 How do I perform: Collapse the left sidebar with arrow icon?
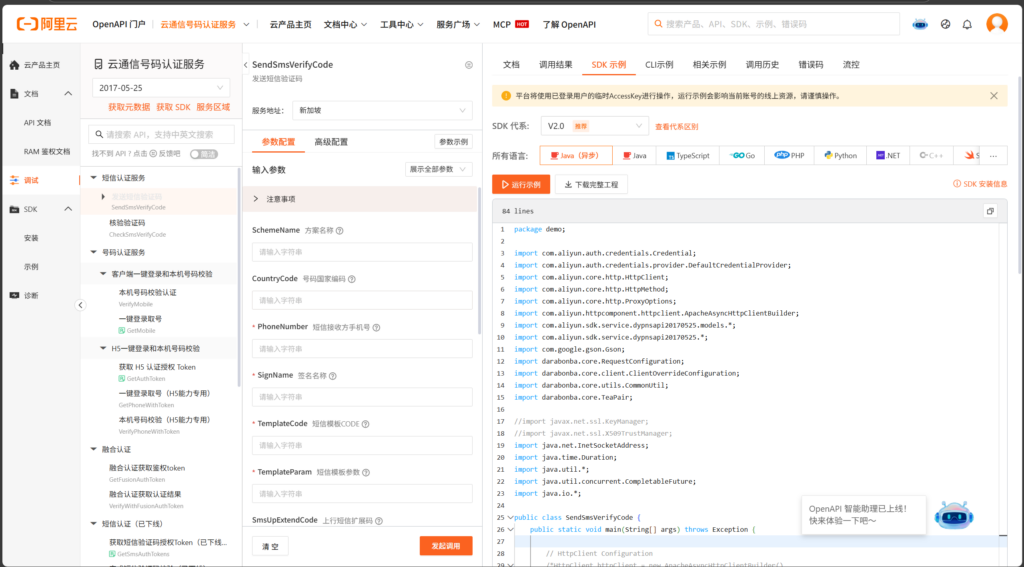pos(81,305)
